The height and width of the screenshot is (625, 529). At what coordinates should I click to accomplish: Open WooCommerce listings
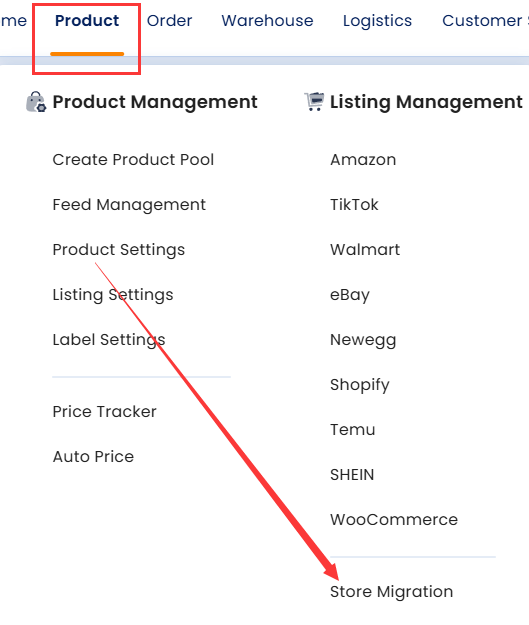(394, 520)
